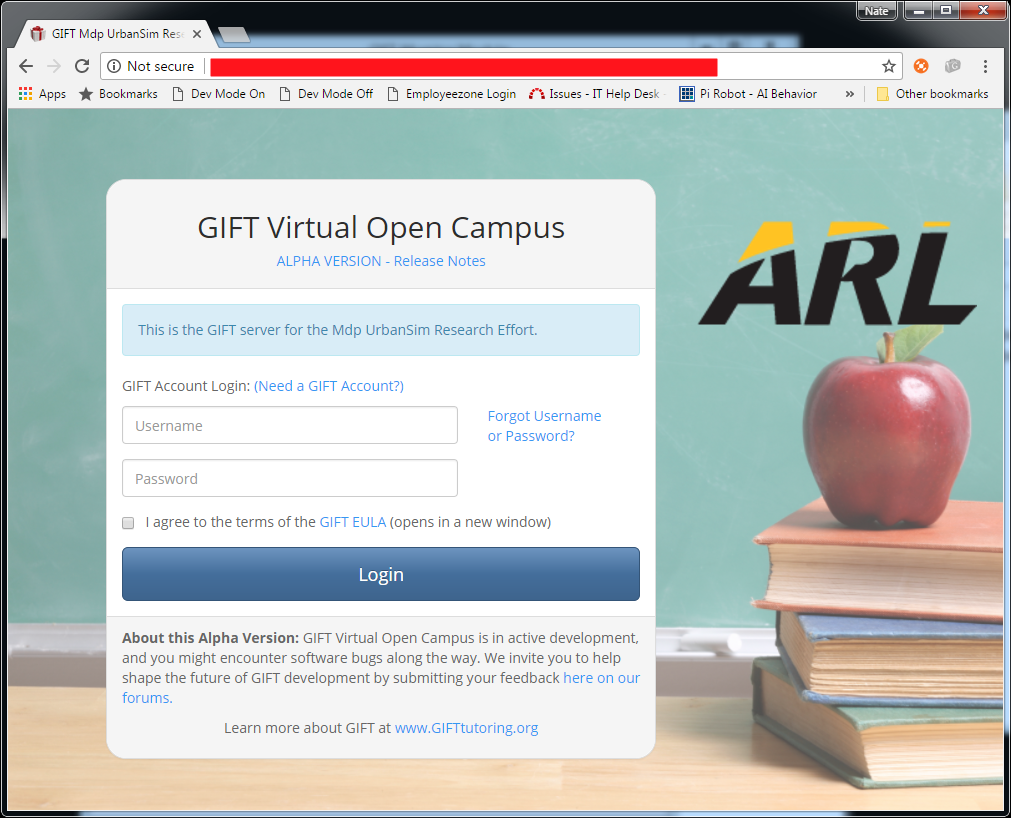This screenshot has height=818, width=1011.
Task: Open a new browser tab
Action: pyautogui.click(x=233, y=35)
